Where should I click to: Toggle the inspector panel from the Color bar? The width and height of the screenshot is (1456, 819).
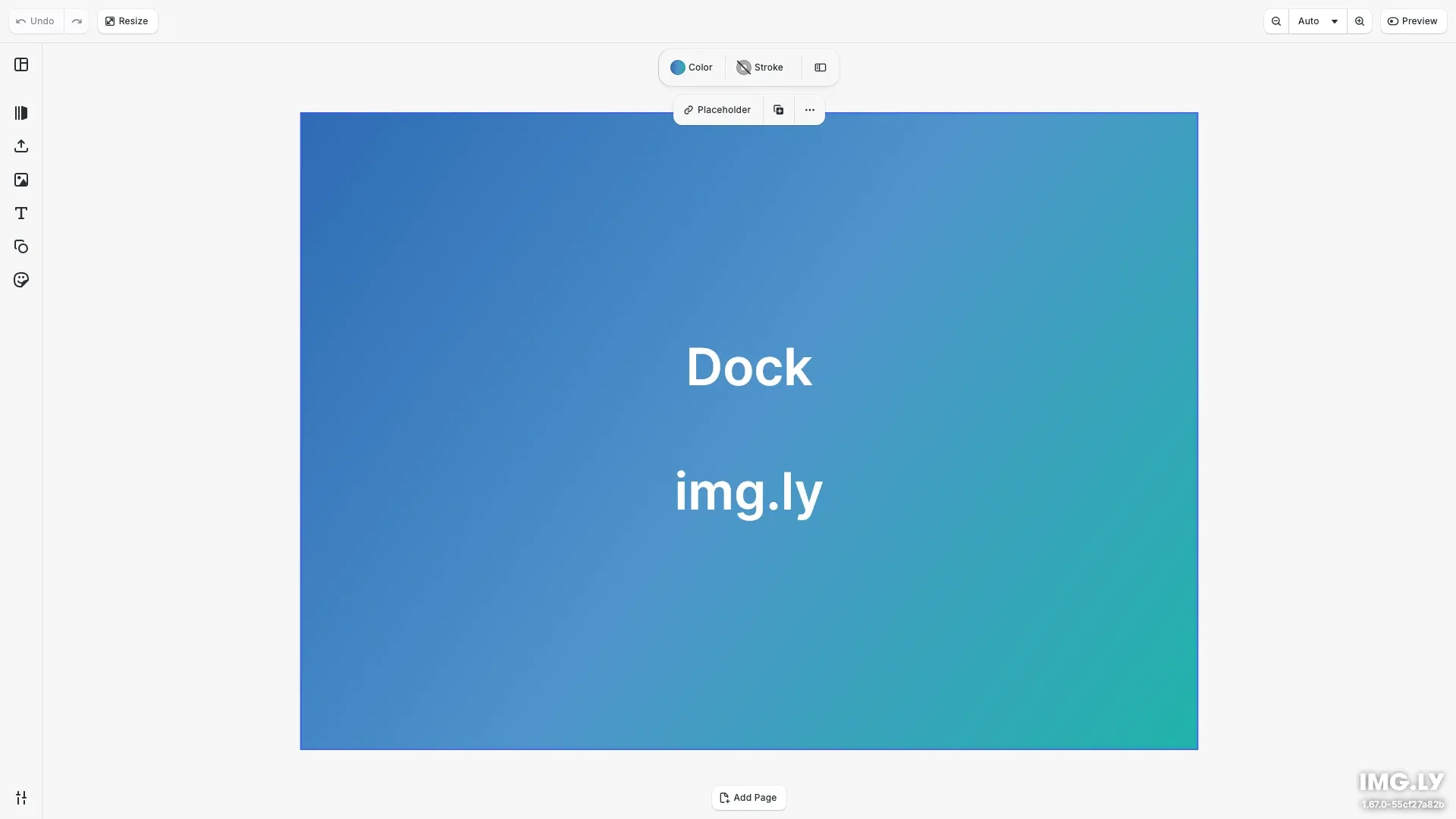pyautogui.click(x=820, y=67)
